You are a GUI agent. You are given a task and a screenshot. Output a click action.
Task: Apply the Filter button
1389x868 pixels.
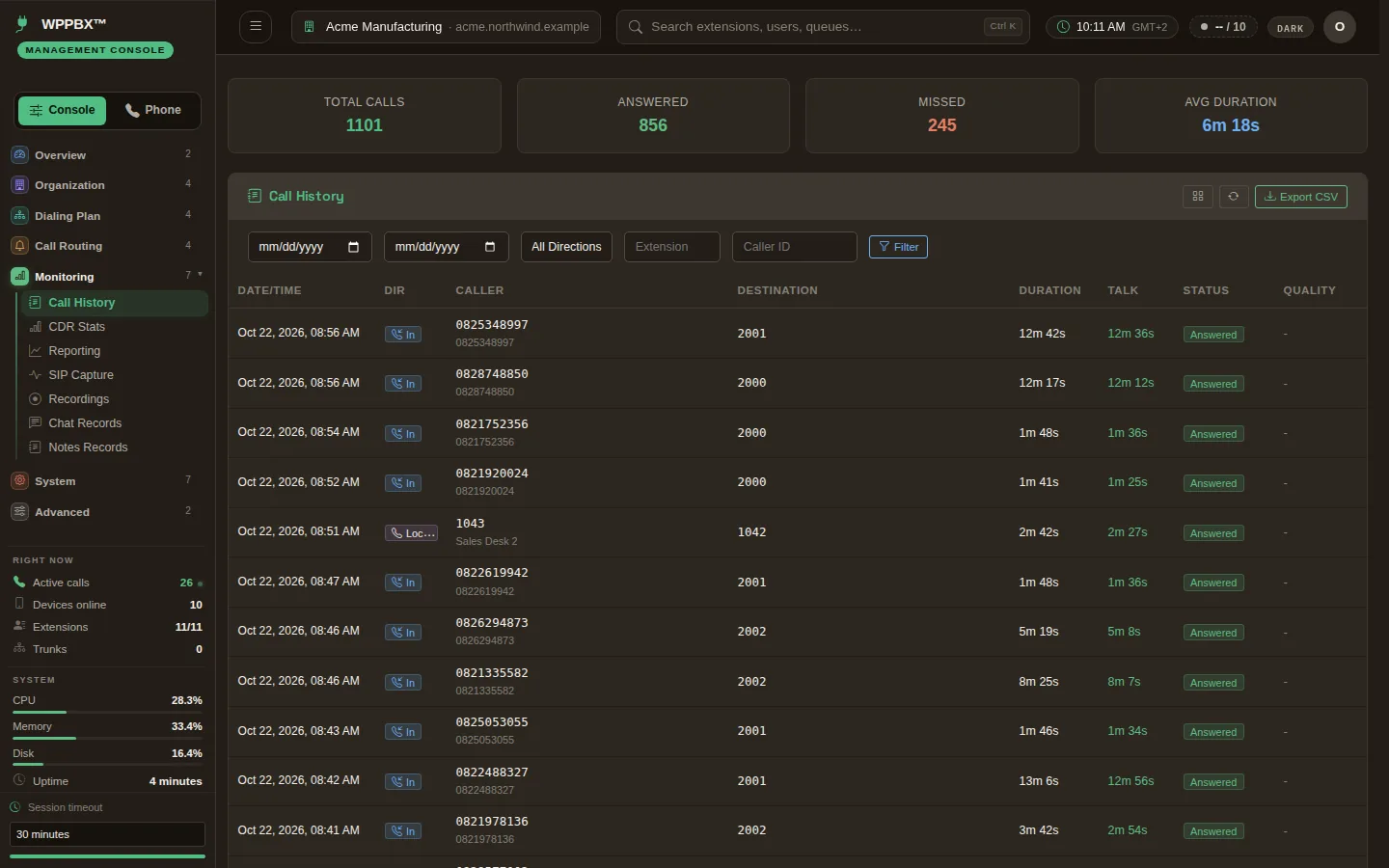pos(898,247)
